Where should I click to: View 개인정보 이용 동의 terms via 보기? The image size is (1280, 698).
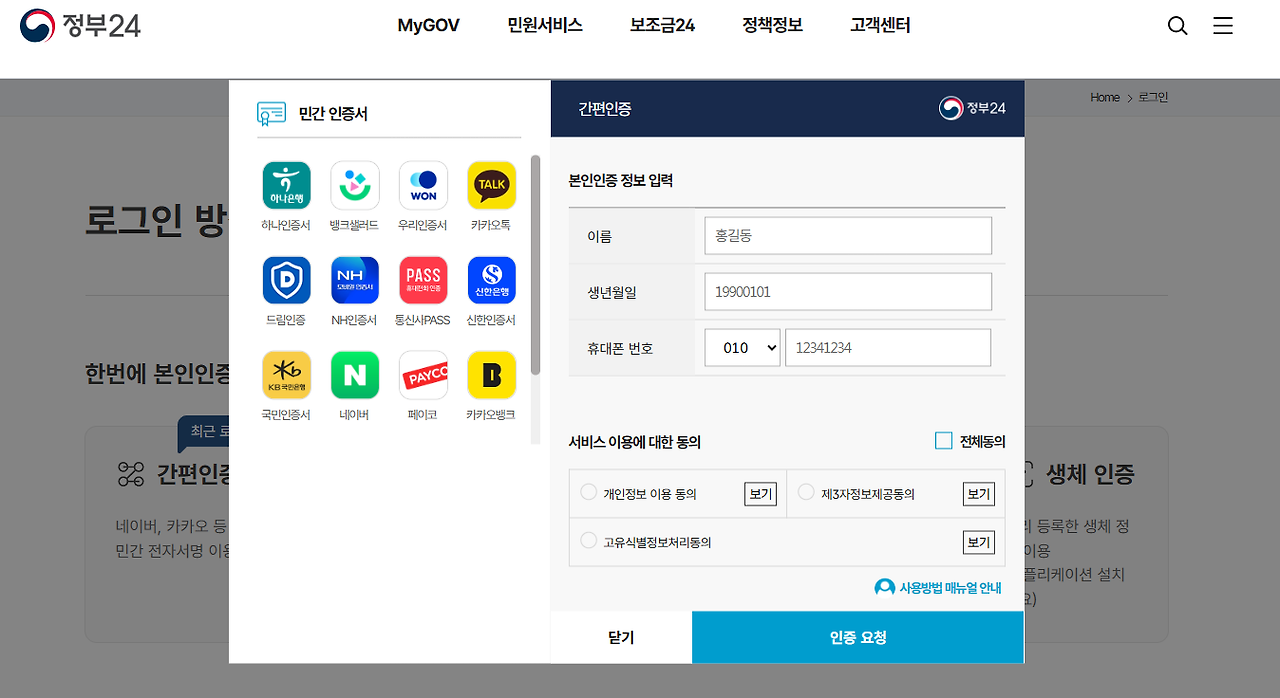[761, 494]
